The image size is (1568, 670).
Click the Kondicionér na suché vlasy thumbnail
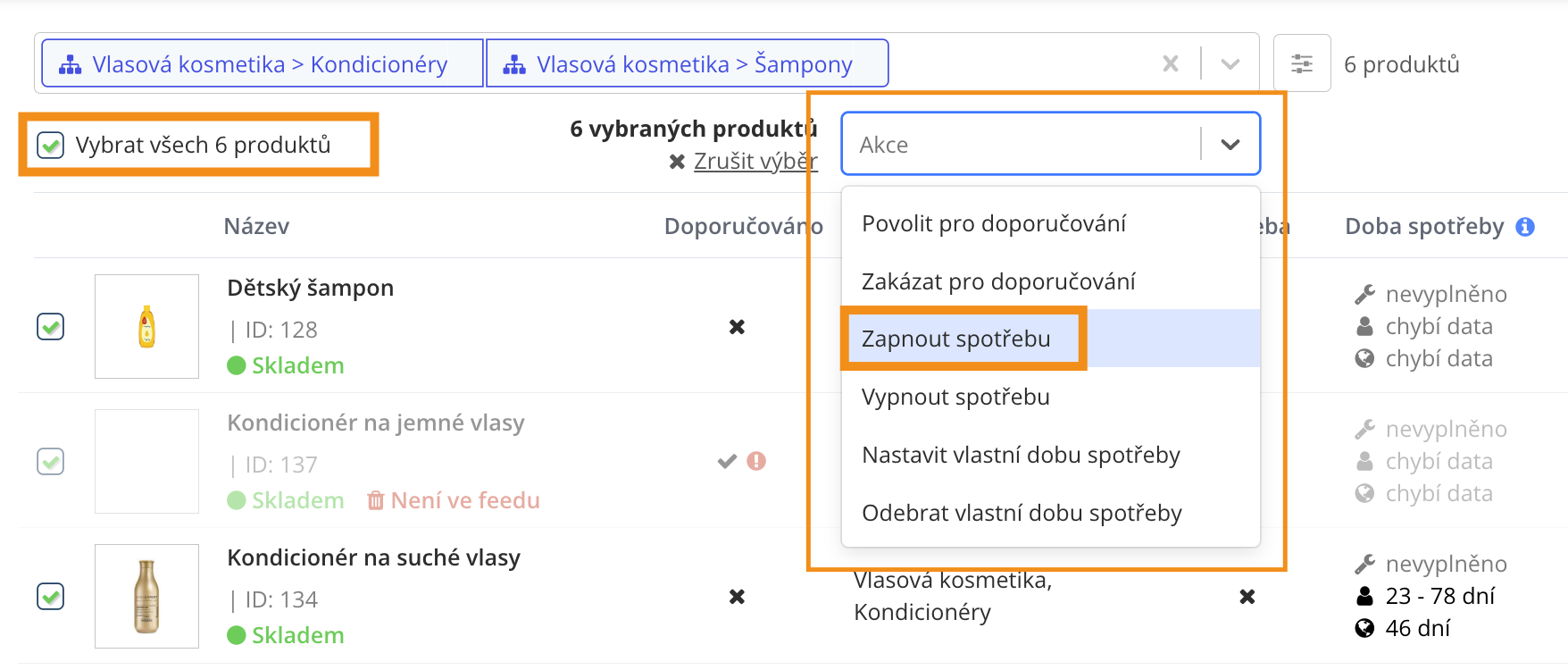[146, 596]
